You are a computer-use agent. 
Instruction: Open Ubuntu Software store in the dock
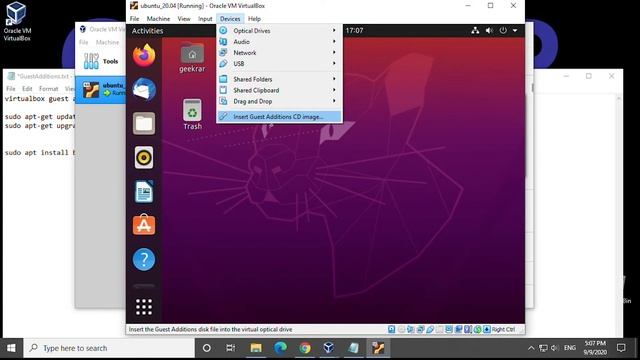[144, 225]
